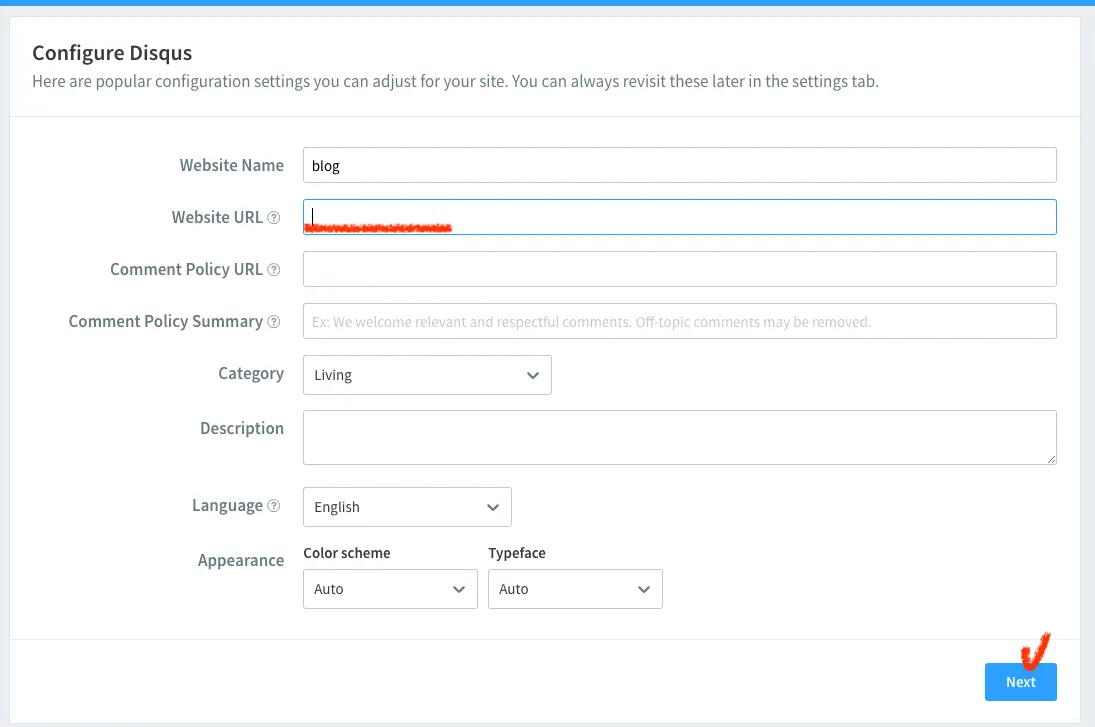This screenshot has width=1095, height=727.
Task: Focus the Description text area
Action: tap(679, 437)
